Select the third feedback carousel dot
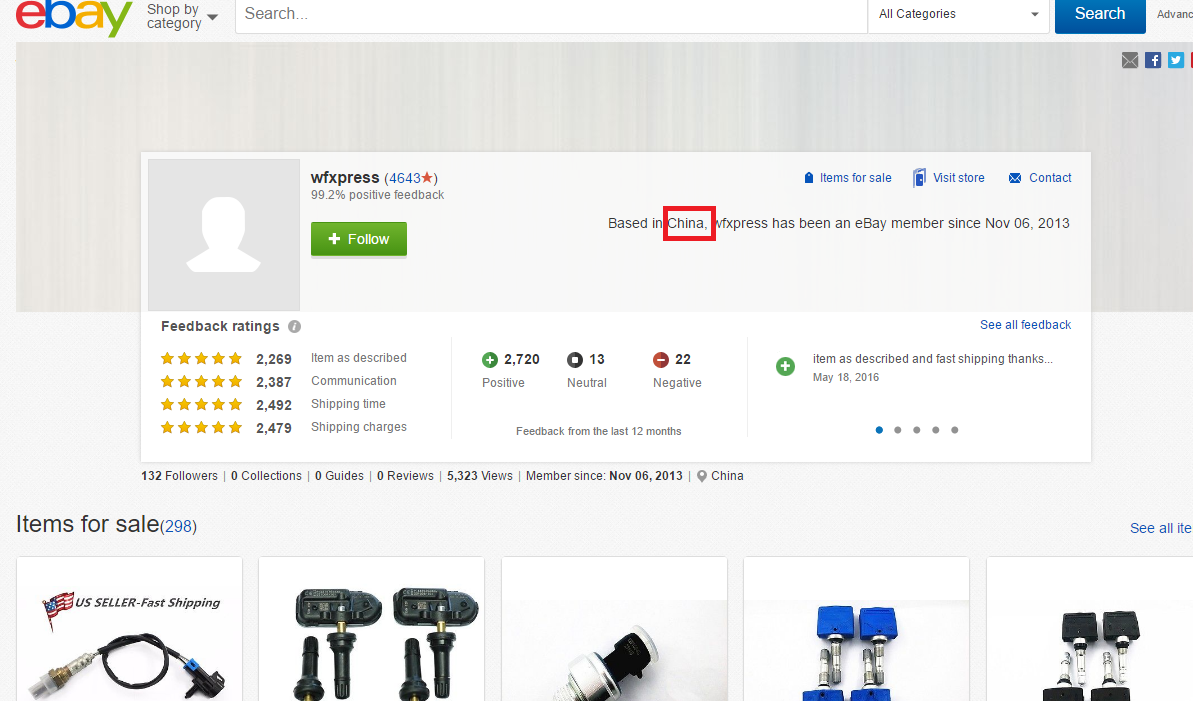The image size is (1193, 701). (x=917, y=430)
